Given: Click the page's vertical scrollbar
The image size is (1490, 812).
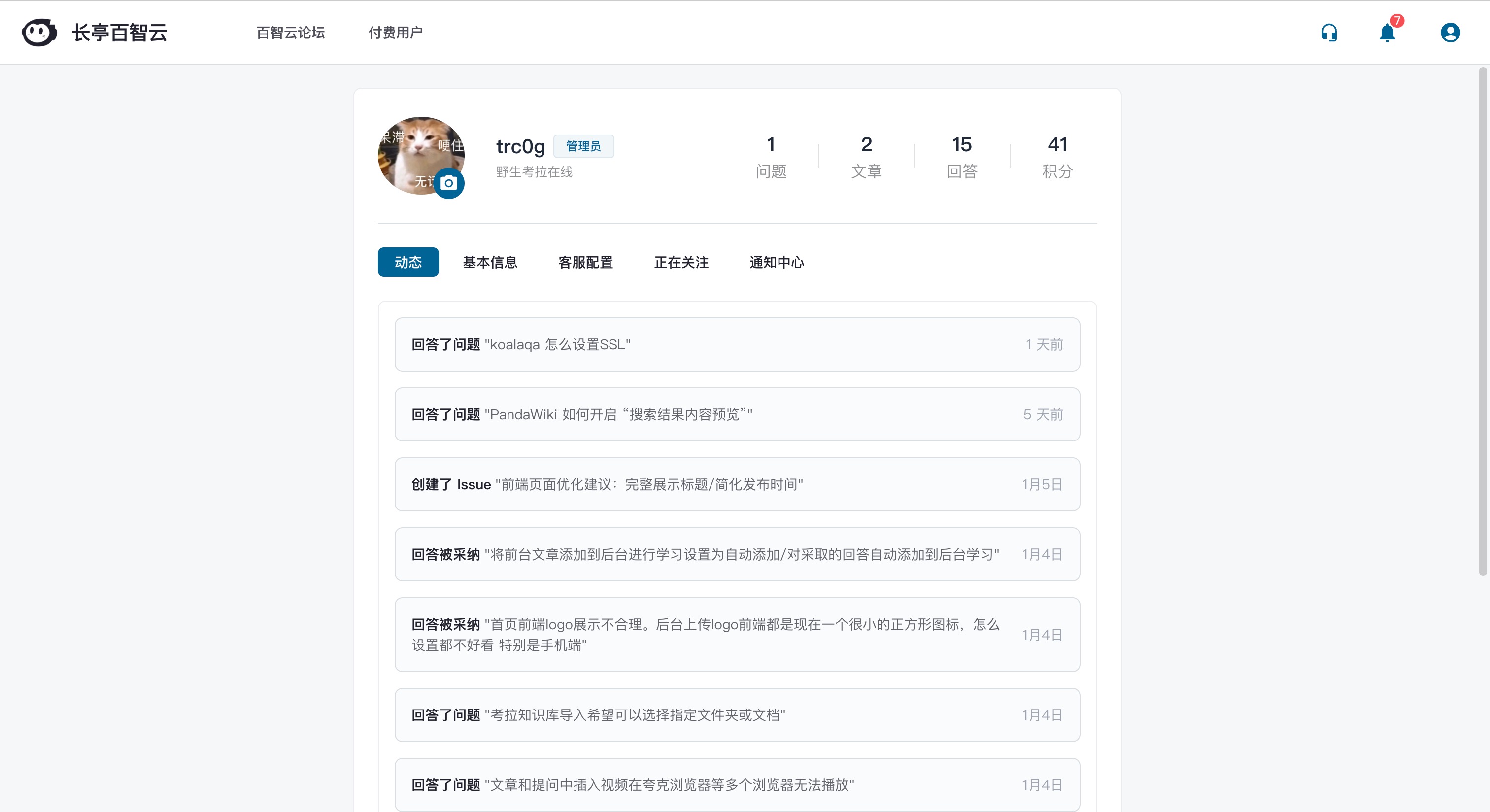Looking at the screenshot, I should pyautogui.click(x=1482, y=321).
